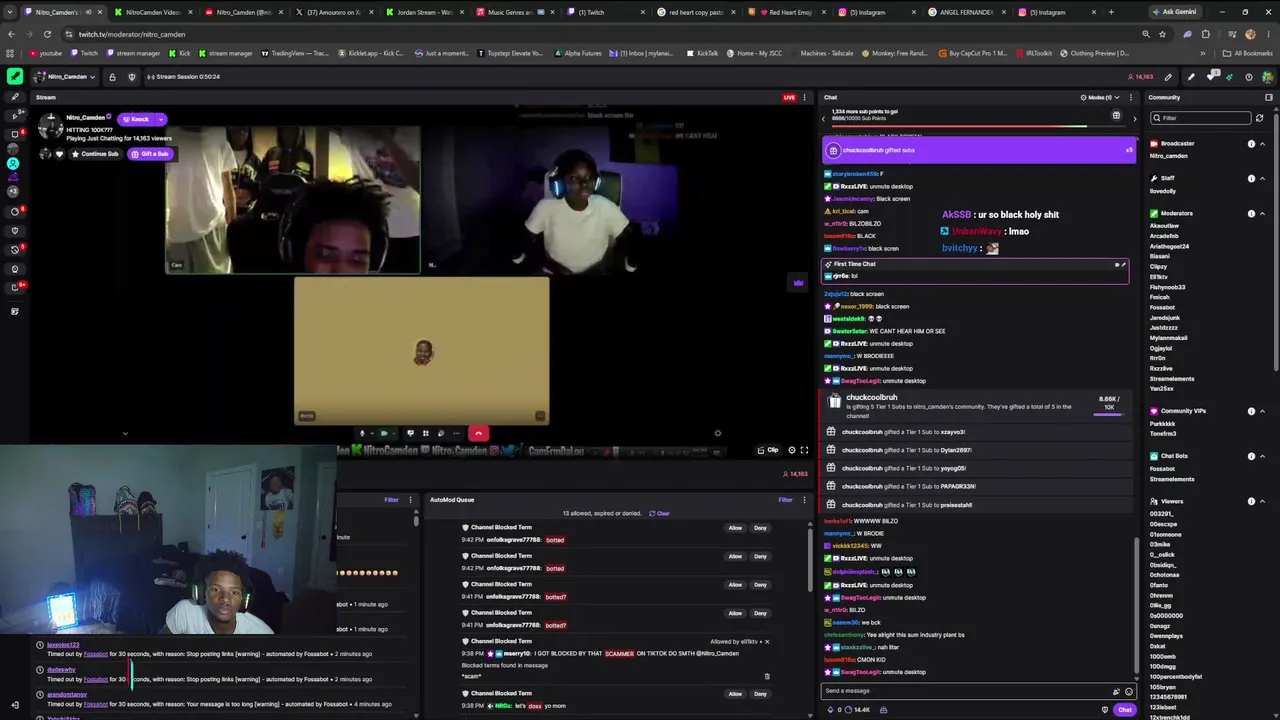
Task: Collapse the Chat Bots group
Action: [1262, 456]
